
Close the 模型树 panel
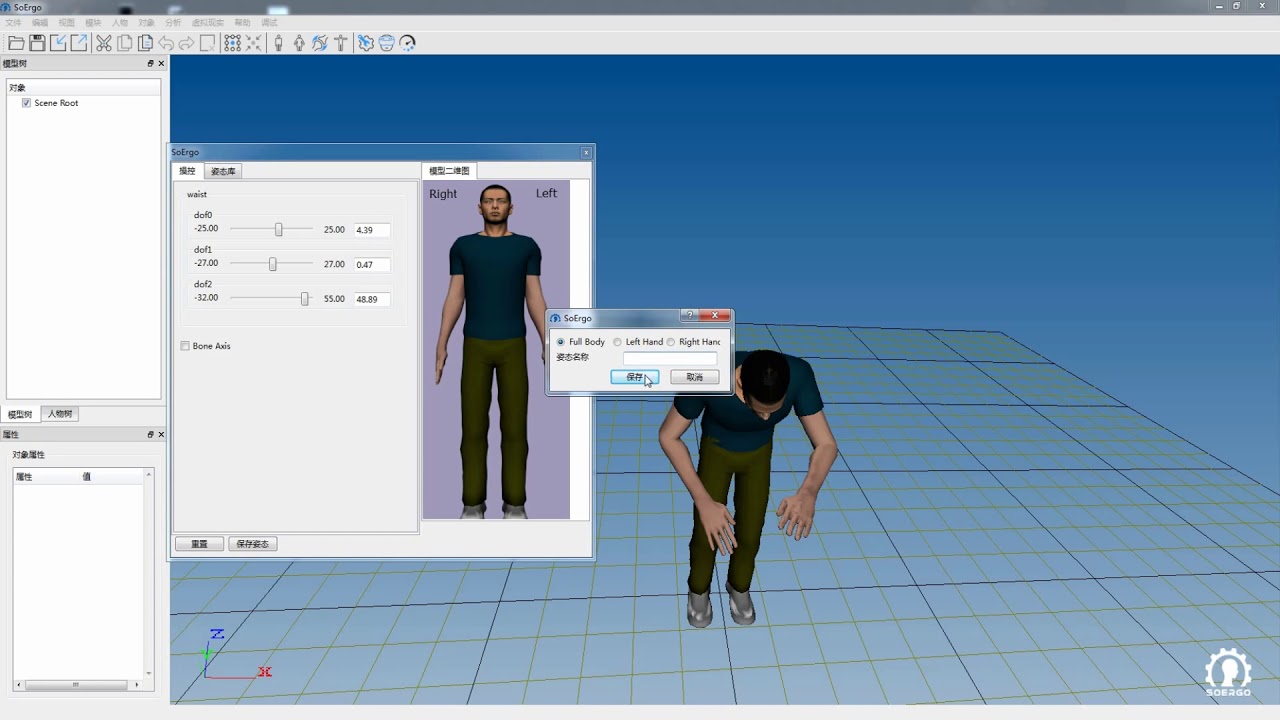click(161, 63)
